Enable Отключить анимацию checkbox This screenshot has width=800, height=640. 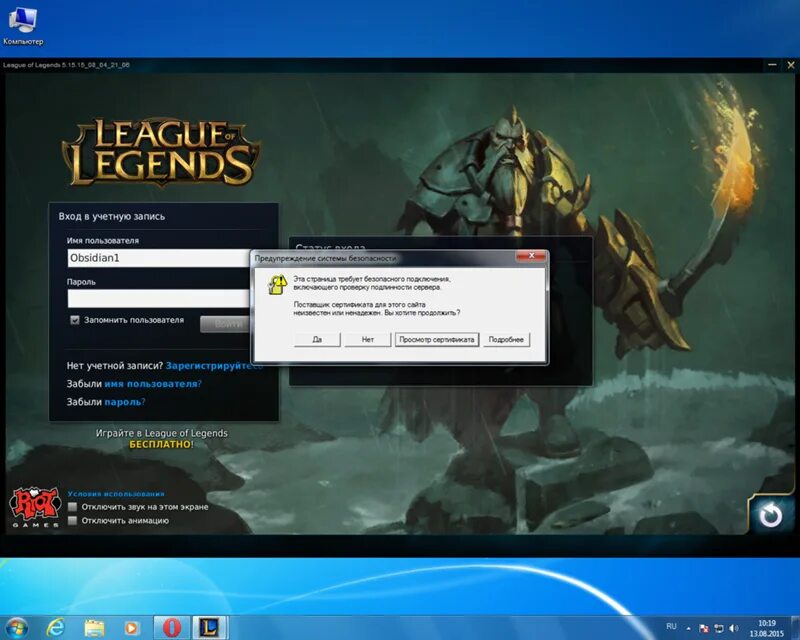[72, 521]
